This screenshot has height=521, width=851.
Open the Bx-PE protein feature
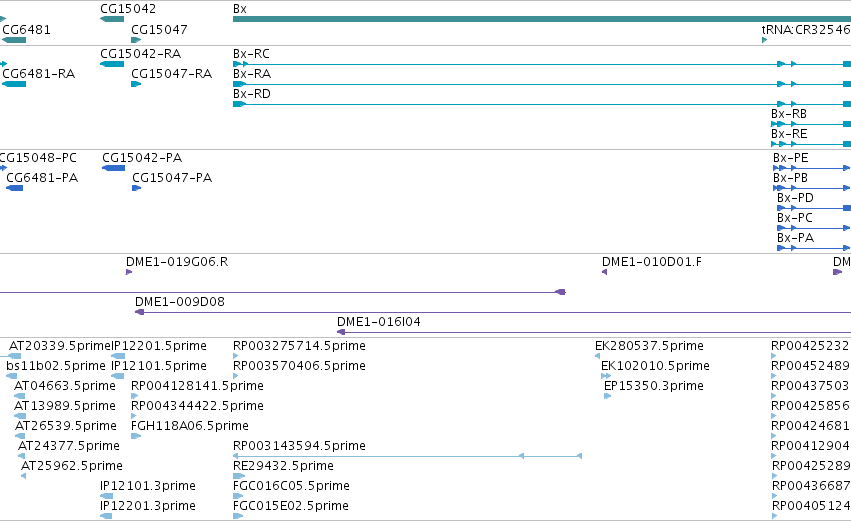pyautogui.click(x=791, y=158)
